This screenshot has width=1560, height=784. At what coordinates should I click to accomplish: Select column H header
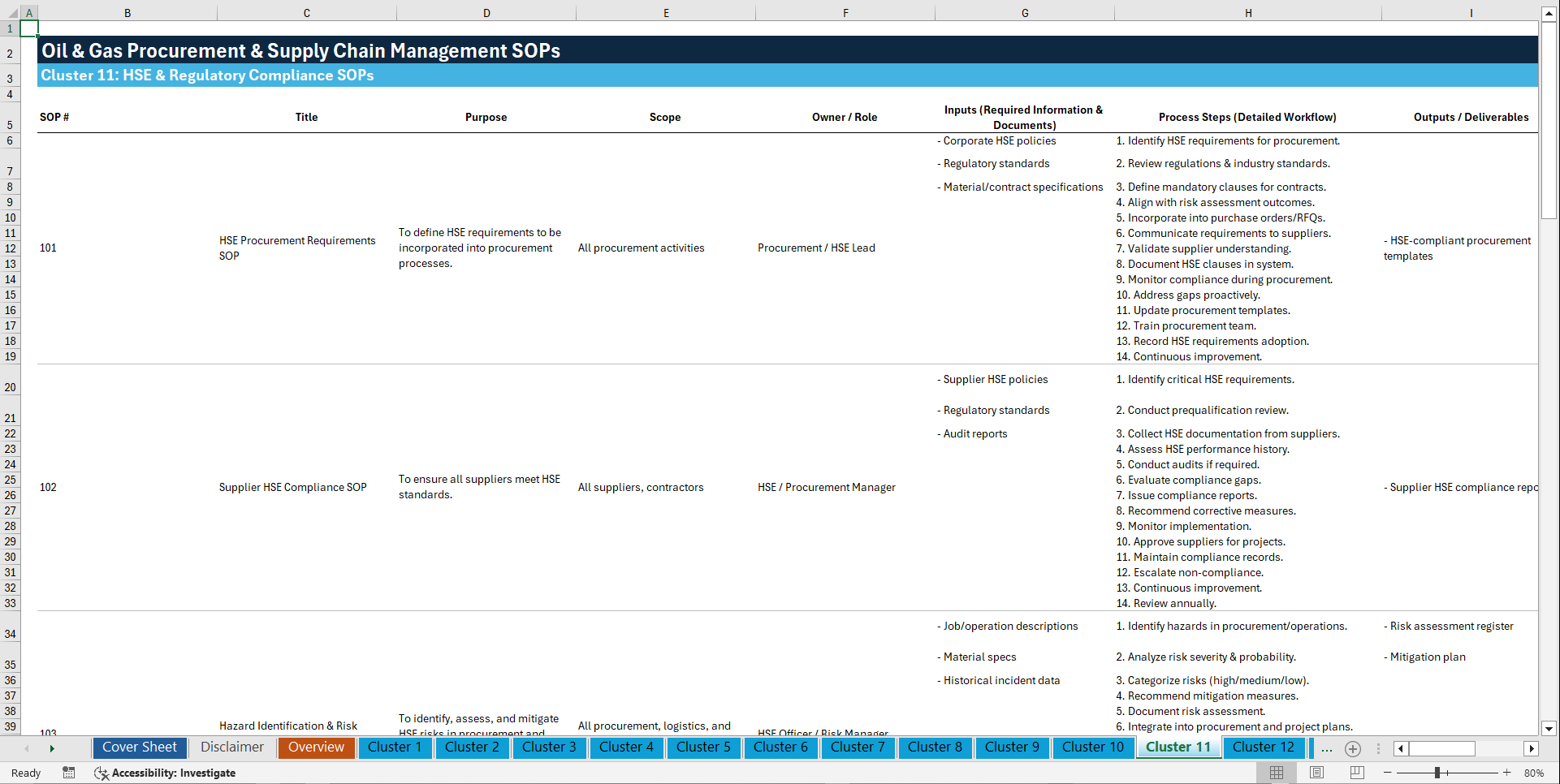tap(1248, 12)
